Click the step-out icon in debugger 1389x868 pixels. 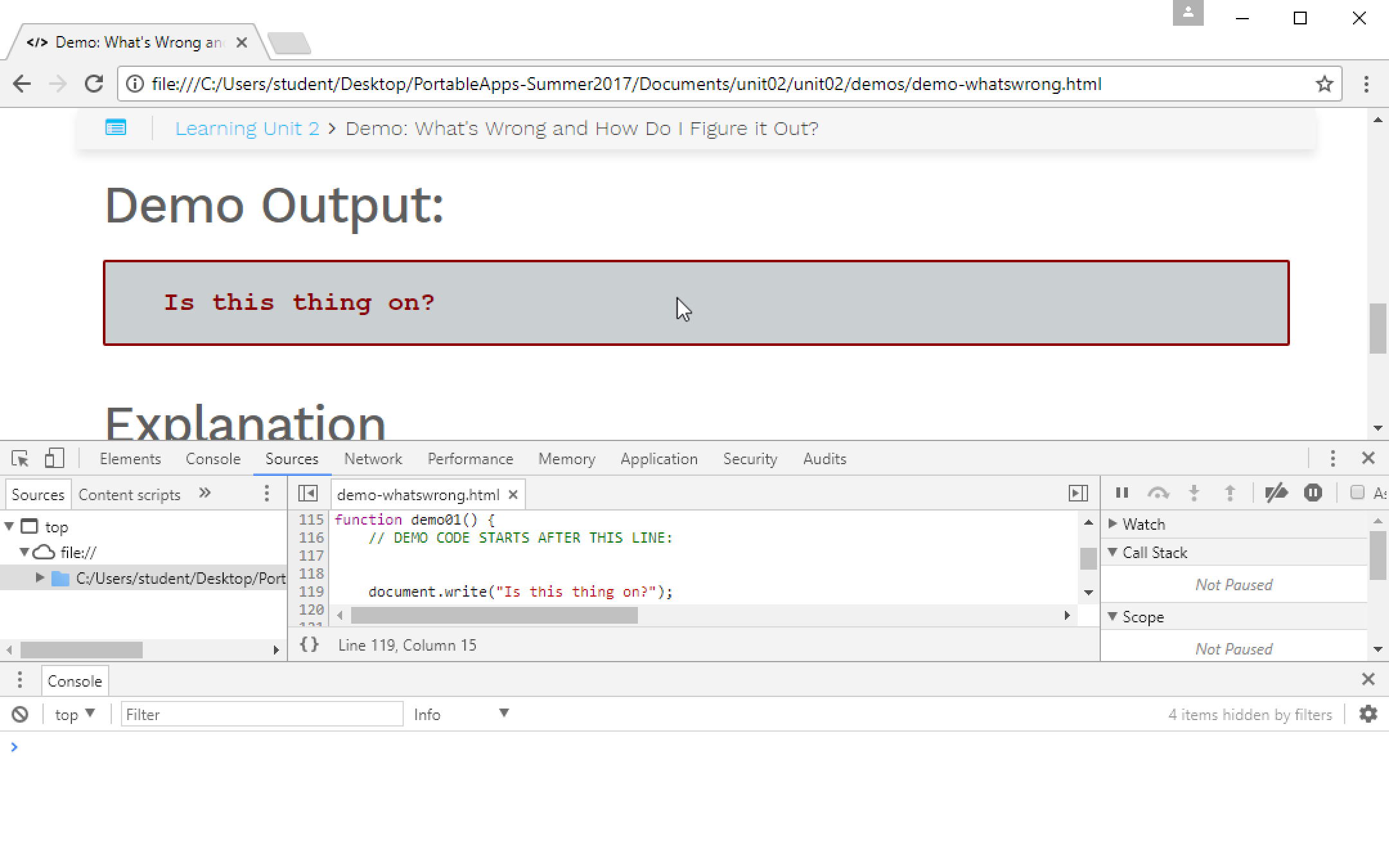point(1230,493)
